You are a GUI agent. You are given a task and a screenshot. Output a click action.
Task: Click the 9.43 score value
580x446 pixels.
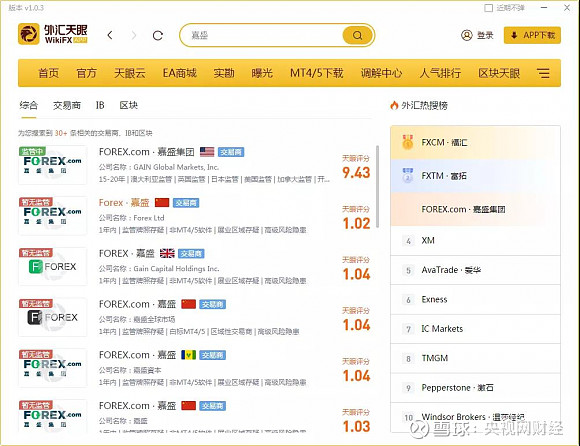[356, 173]
